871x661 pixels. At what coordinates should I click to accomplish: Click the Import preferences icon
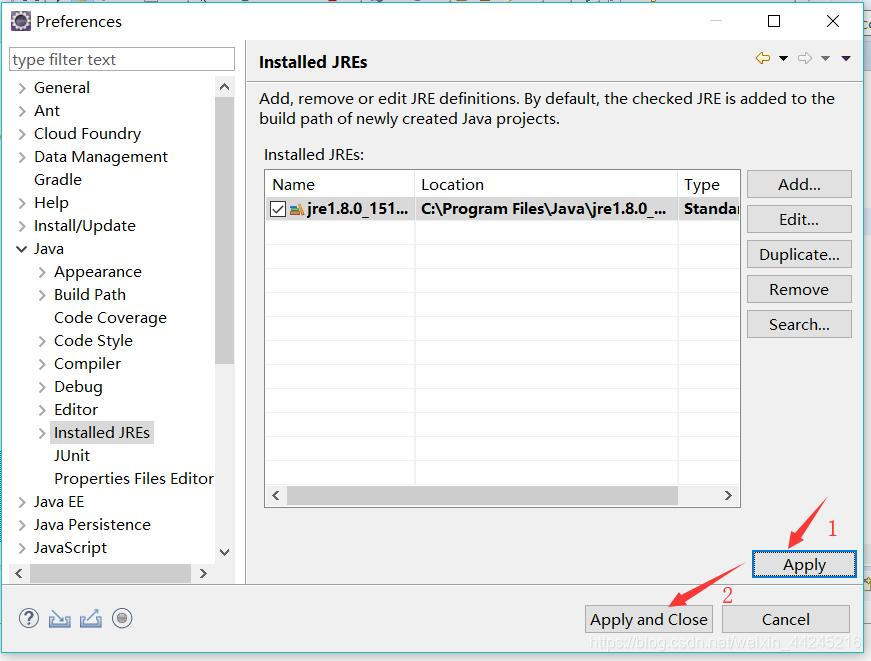pos(59,619)
